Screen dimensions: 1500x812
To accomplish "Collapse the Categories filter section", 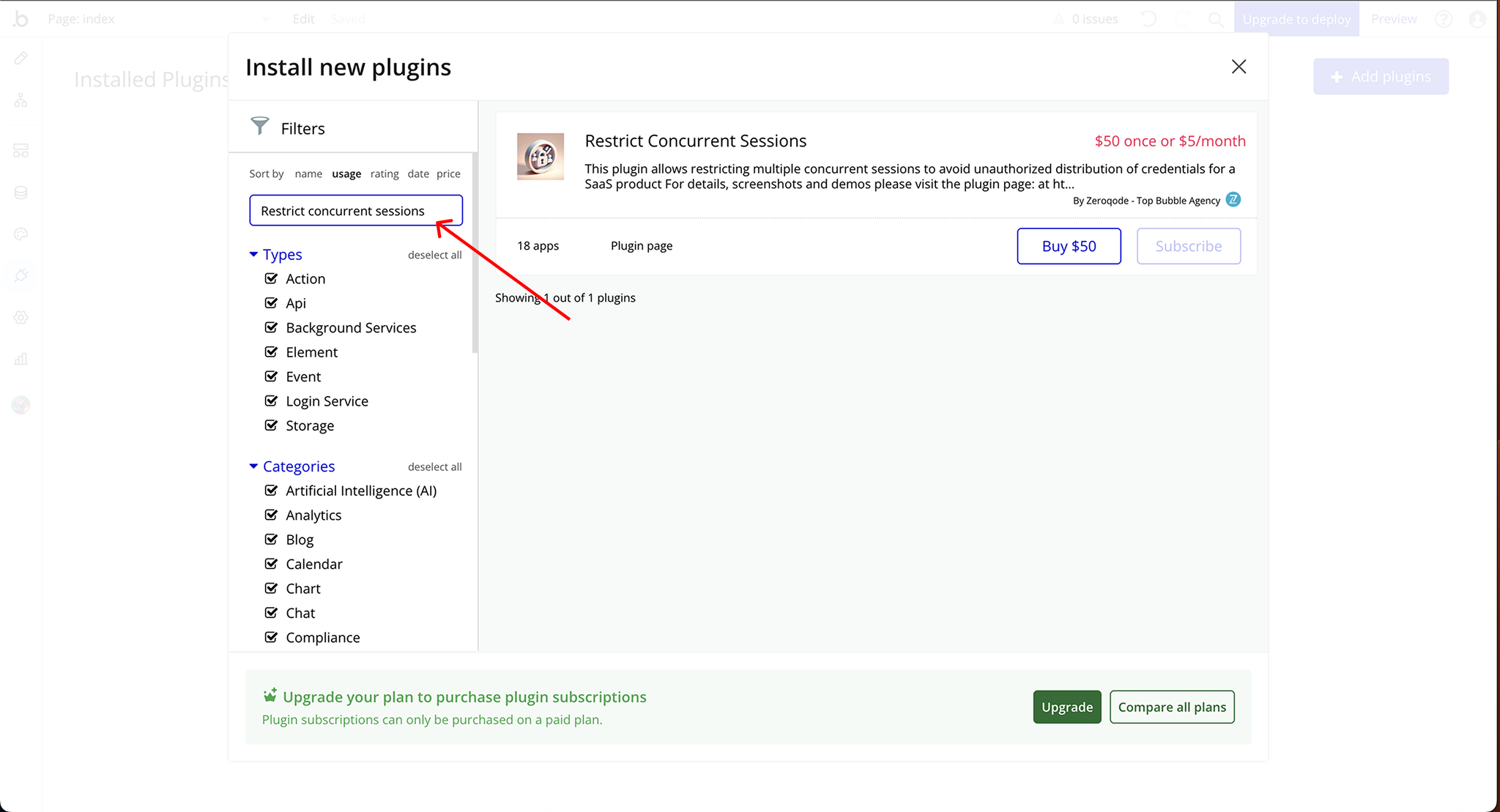I will pos(253,466).
